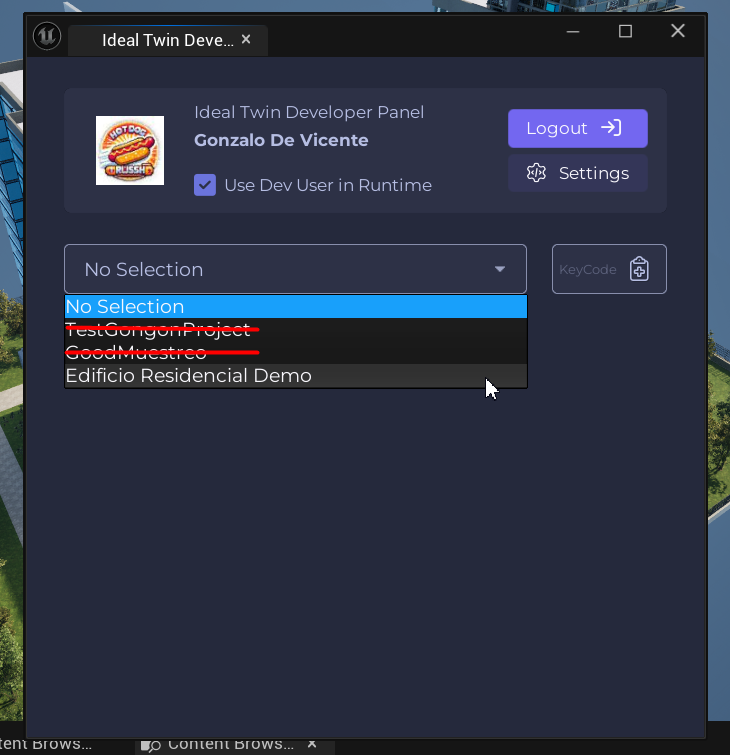Viewport: 730px width, 755px height.
Task: Select the GoodMuestreo project entry
Action: click(x=295, y=352)
